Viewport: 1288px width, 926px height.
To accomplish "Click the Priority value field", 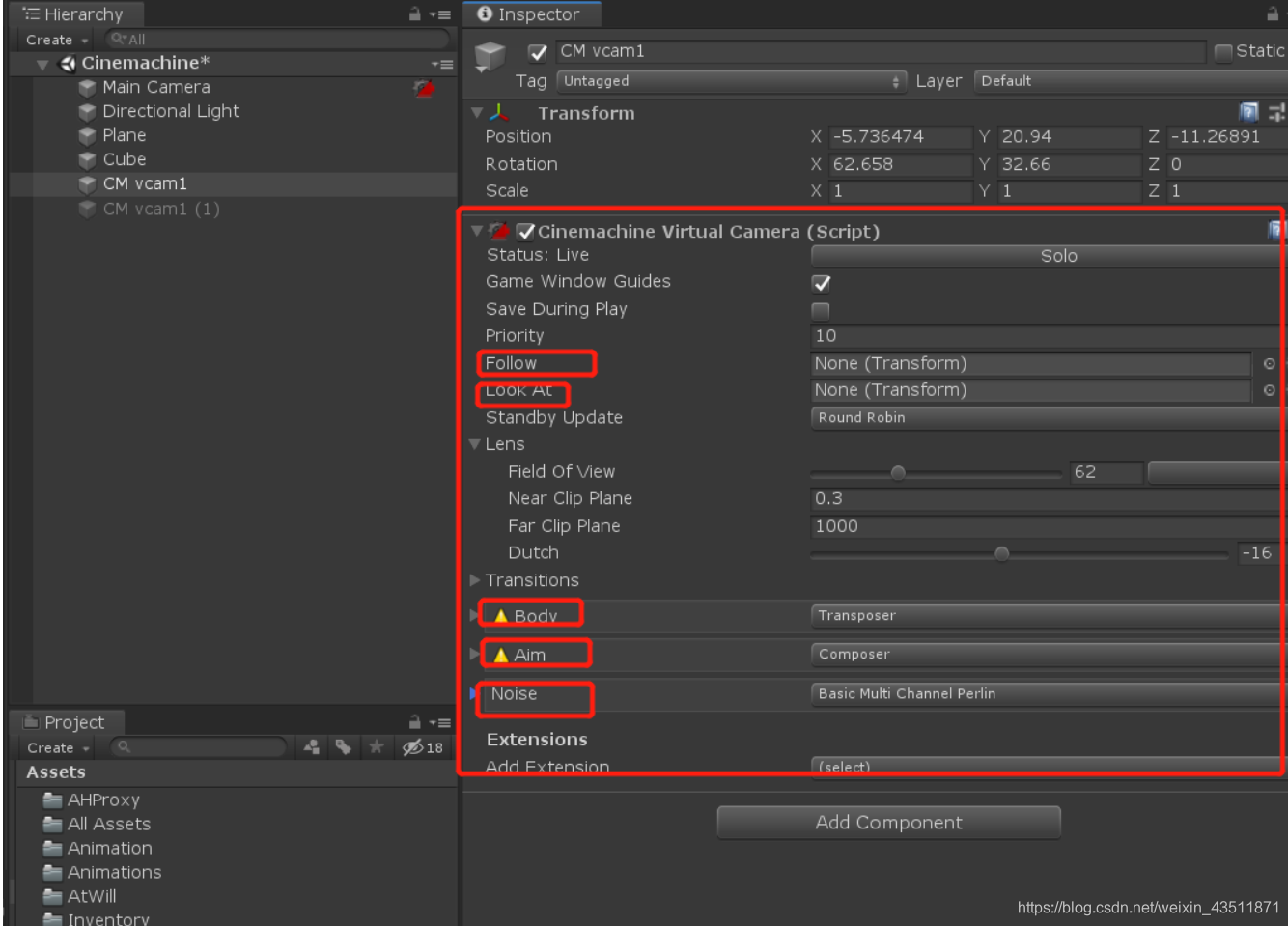I will 1049,336.
